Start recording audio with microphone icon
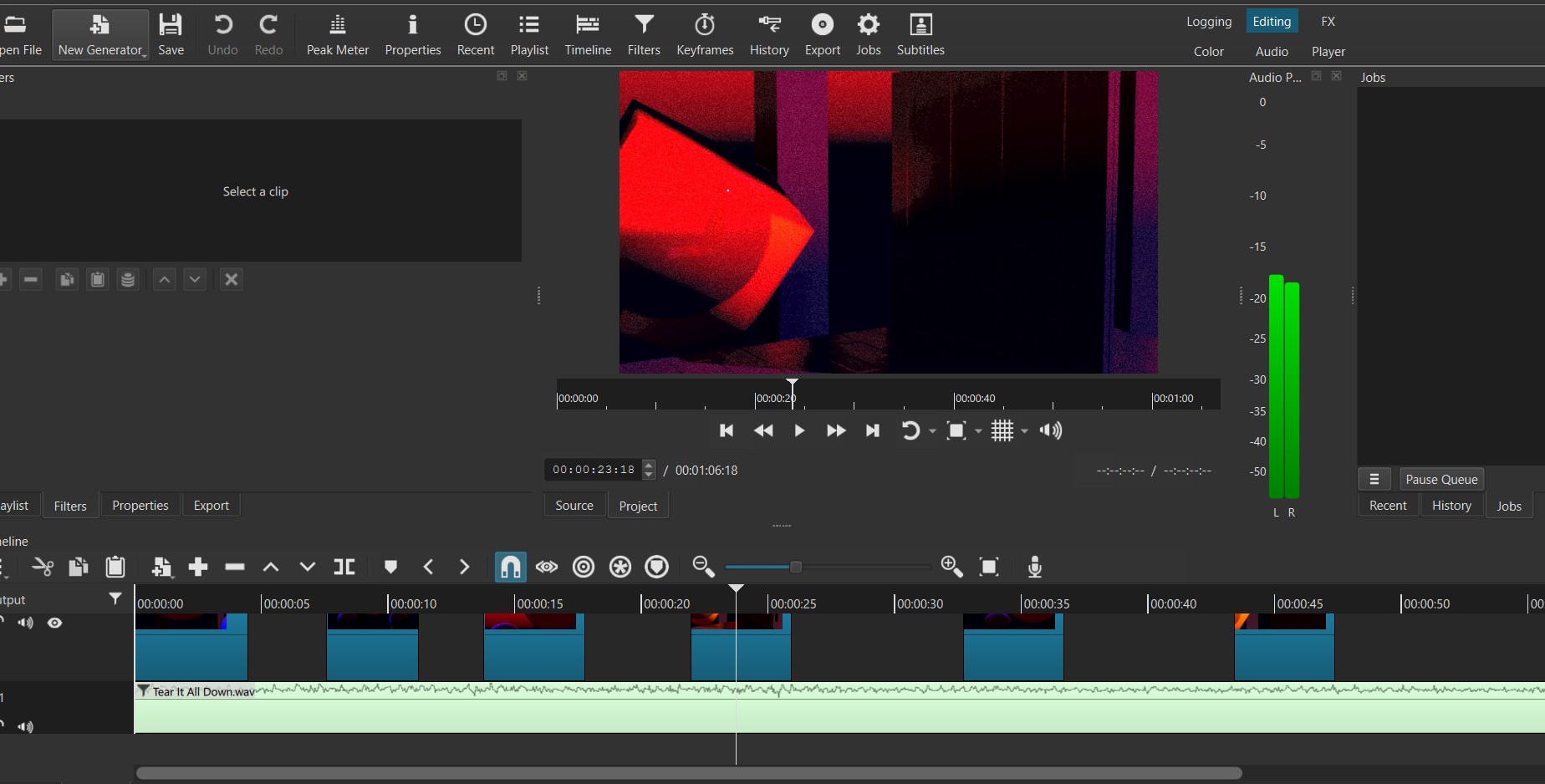The width and height of the screenshot is (1545, 784). click(1034, 568)
